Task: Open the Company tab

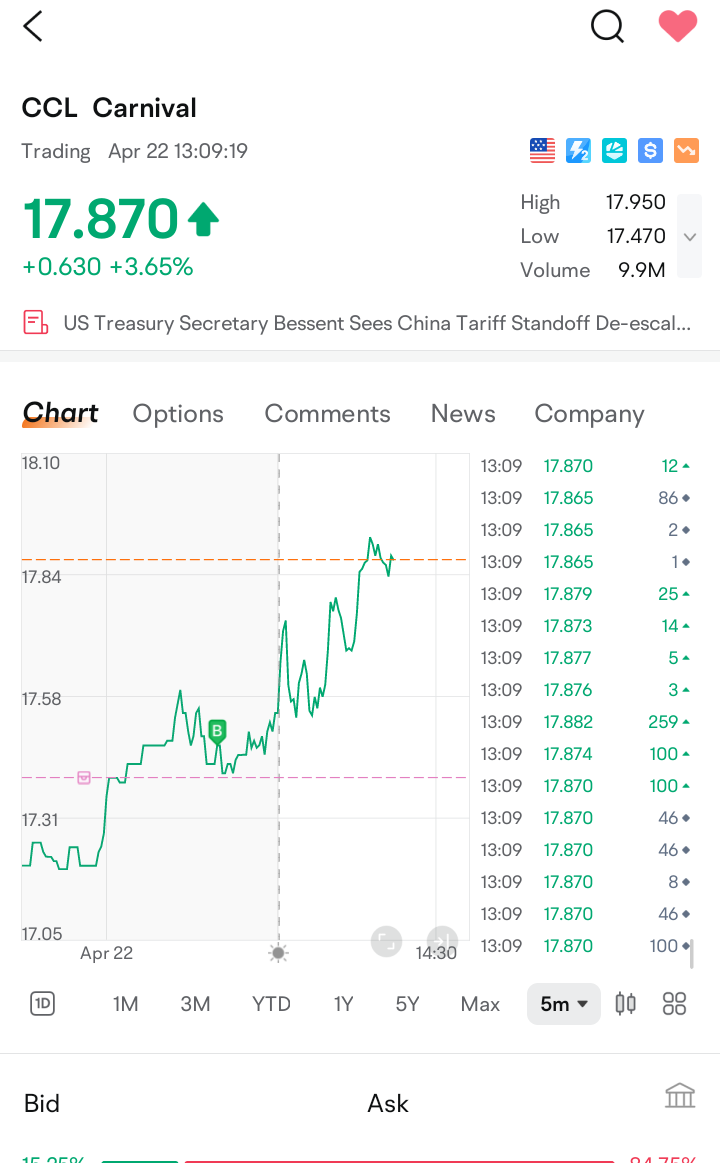Action: (589, 414)
